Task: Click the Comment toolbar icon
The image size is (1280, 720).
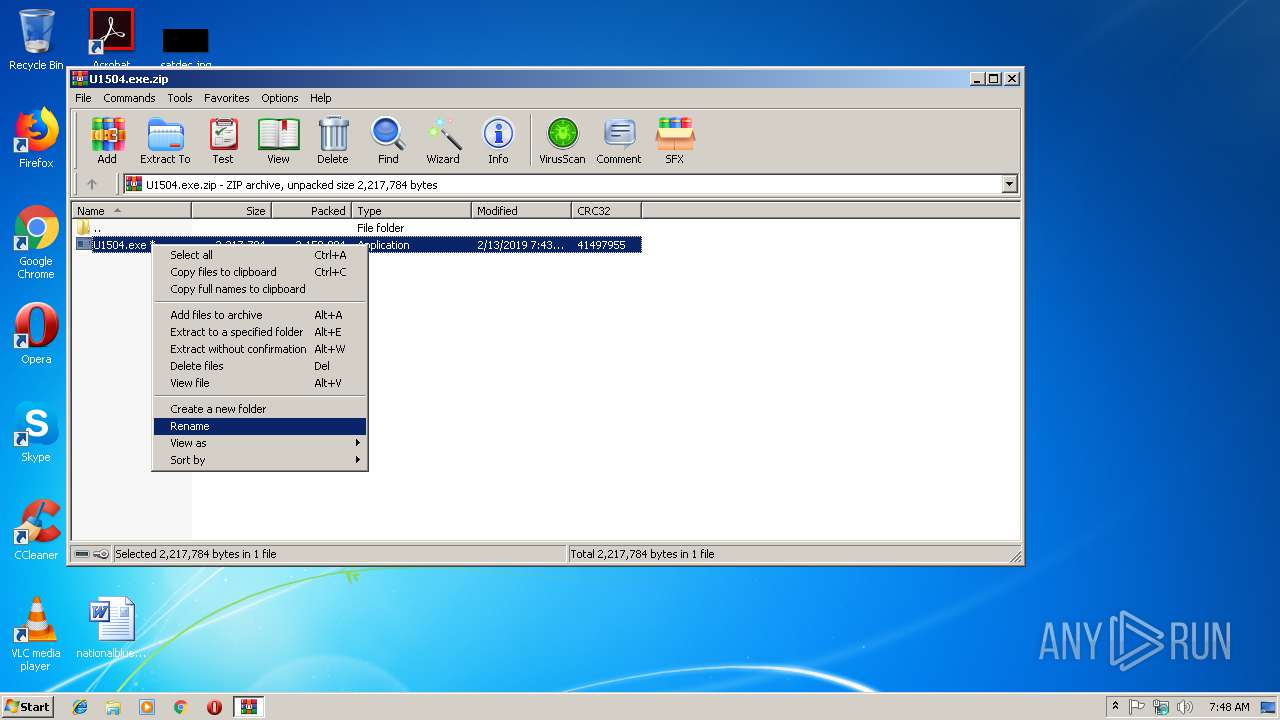Action: point(619,140)
